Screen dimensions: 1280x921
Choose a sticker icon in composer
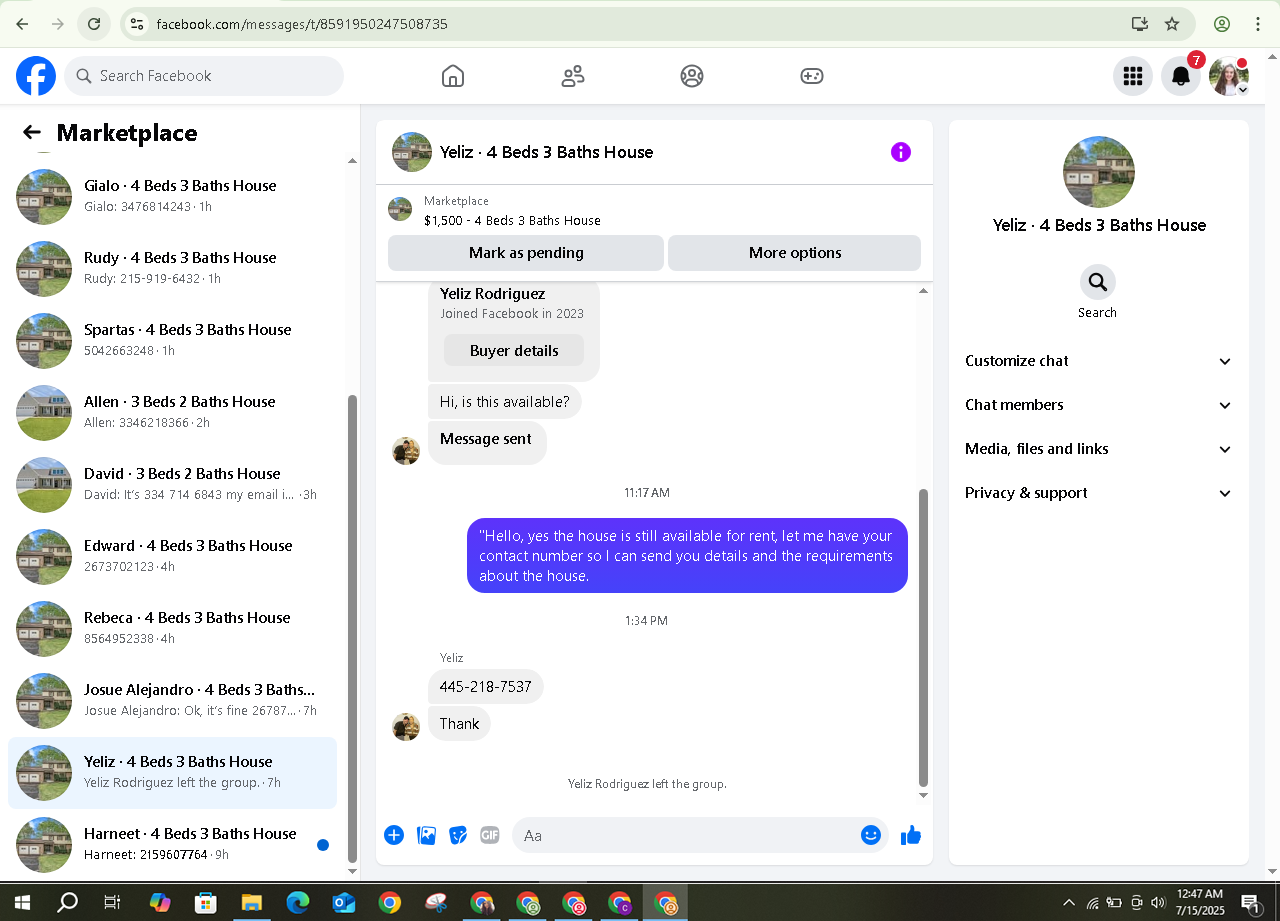pos(458,835)
